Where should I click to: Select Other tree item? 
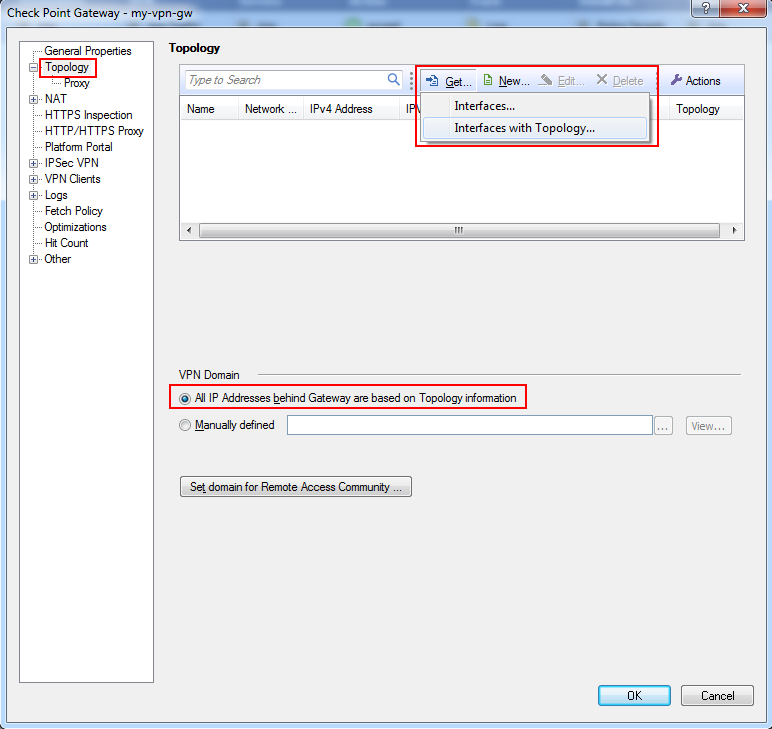[58, 259]
